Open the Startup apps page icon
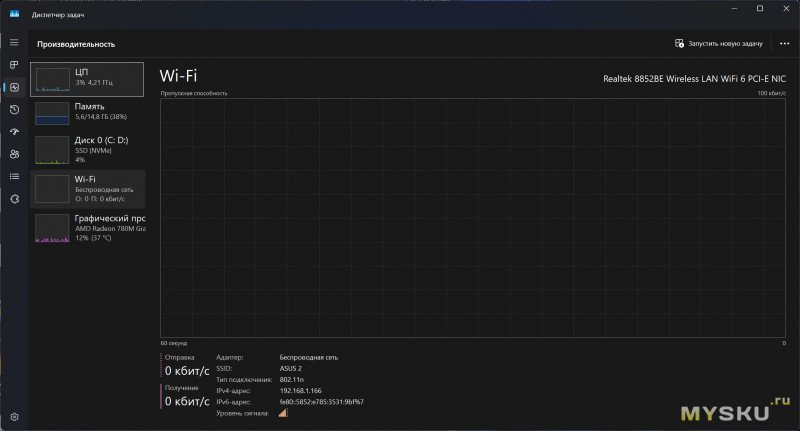This screenshot has height=431, width=800. (x=14, y=132)
